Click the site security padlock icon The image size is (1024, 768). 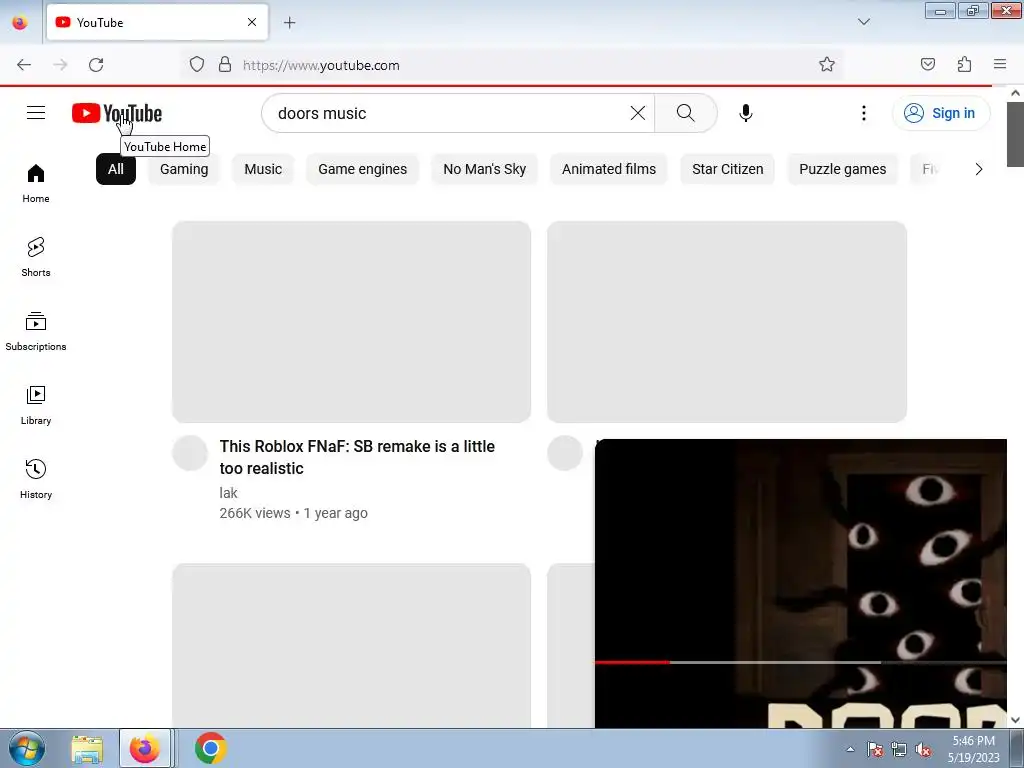point(225,65)
